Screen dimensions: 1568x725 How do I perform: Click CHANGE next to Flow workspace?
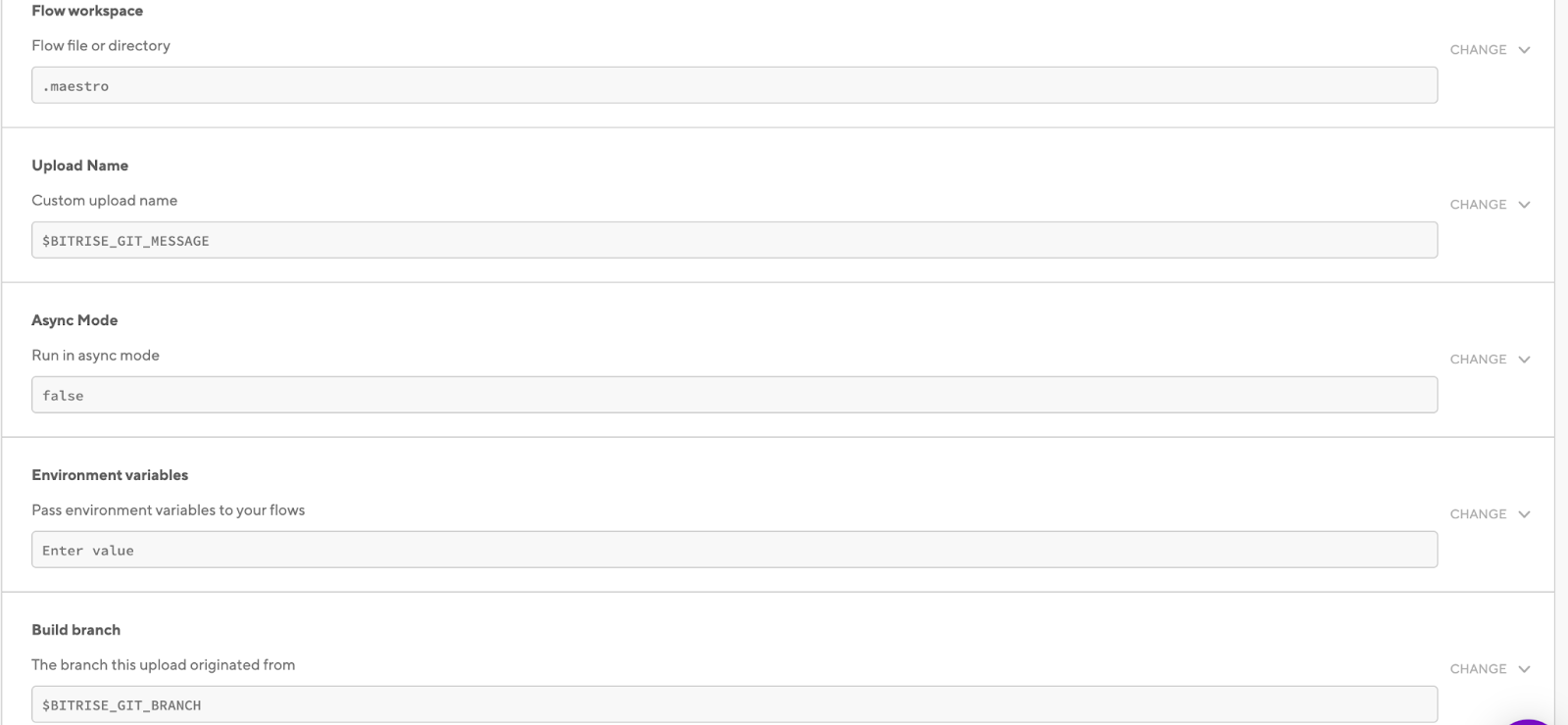(1477, 49)
